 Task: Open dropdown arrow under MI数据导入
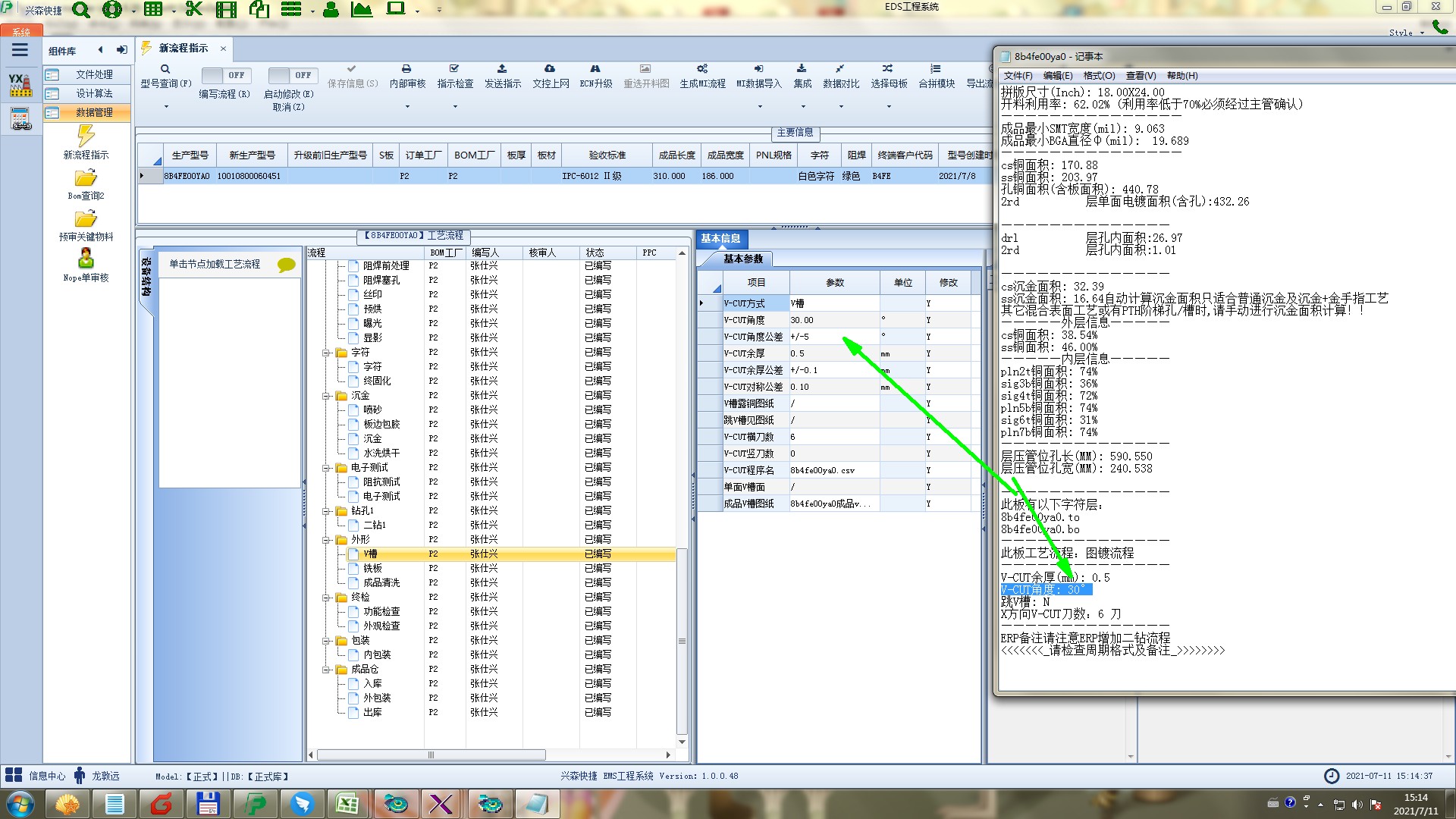[760, 106]
